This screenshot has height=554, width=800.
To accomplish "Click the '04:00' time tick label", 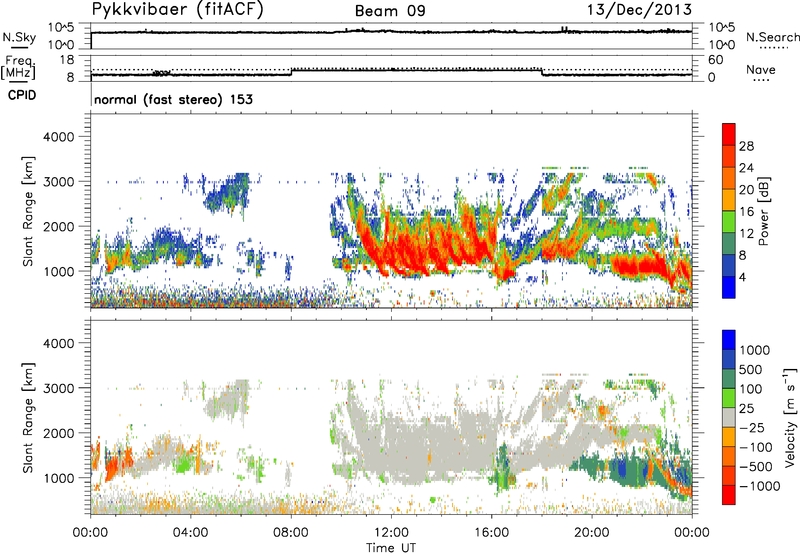I will pyautogui.click(x=190, y=533).
